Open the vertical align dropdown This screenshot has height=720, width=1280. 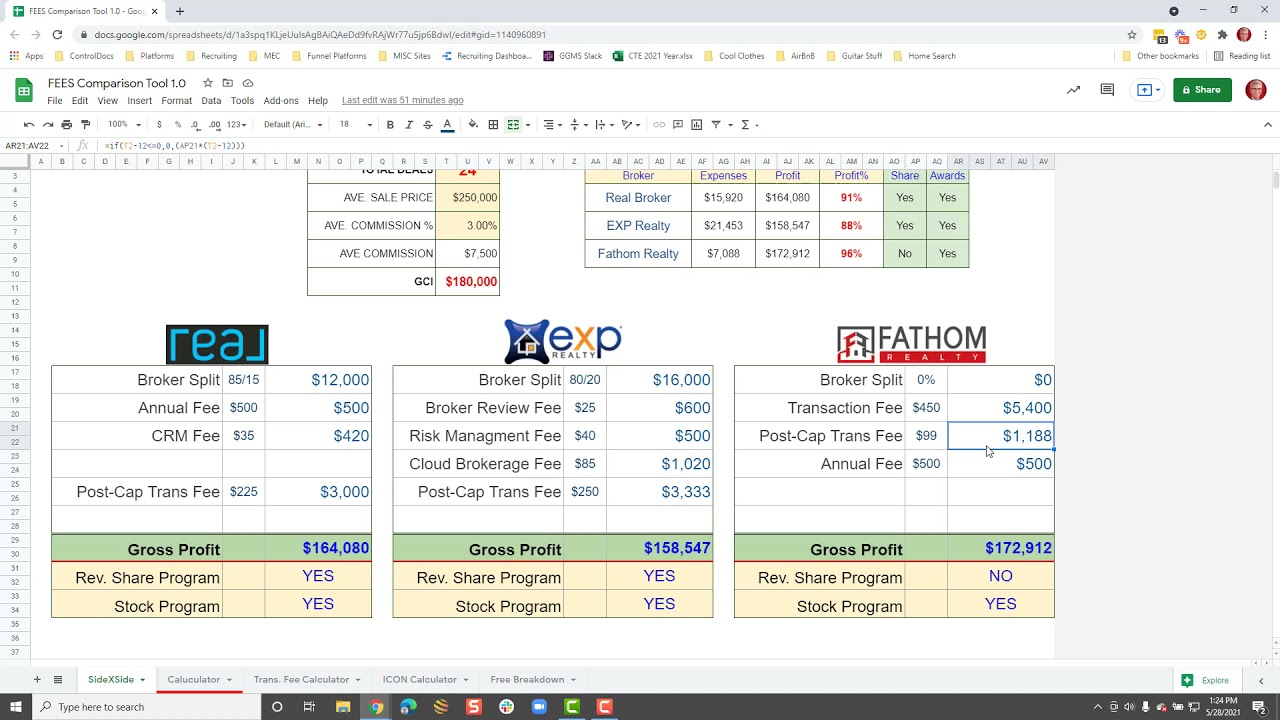[x=577, y=125]
